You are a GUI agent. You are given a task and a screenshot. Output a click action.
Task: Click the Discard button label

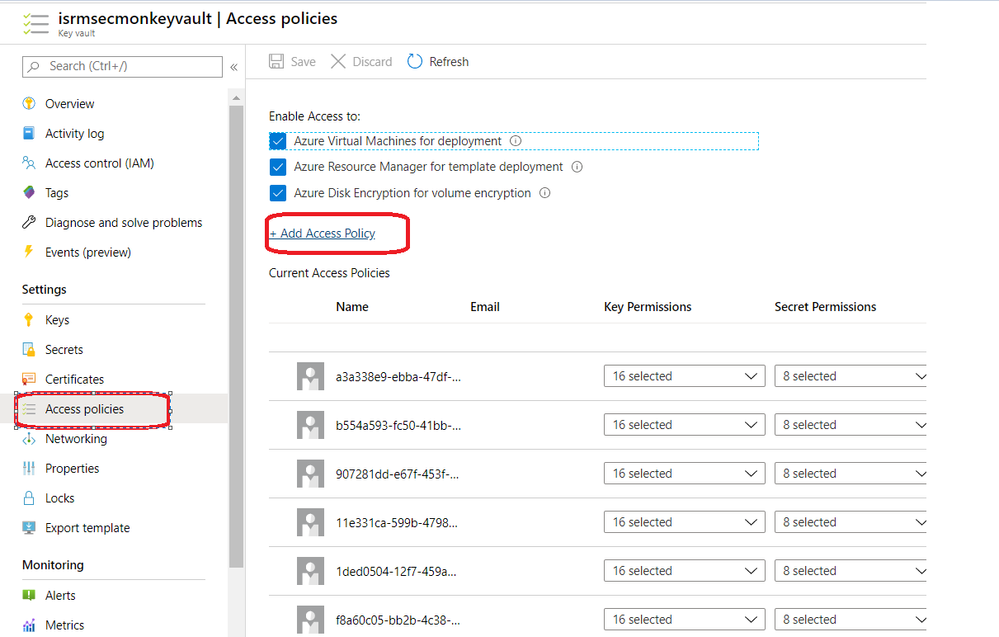click(x=372, y=62)
